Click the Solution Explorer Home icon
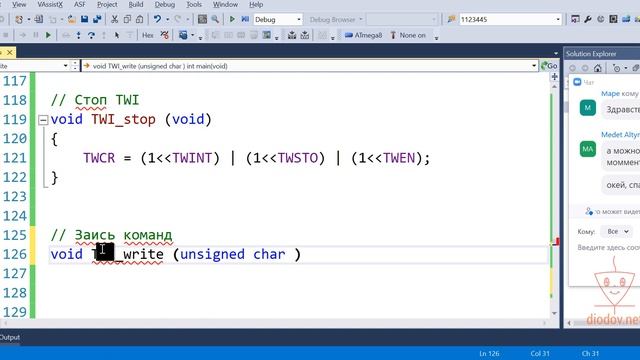This screenshot has height=360, width=640. point(598,68)
